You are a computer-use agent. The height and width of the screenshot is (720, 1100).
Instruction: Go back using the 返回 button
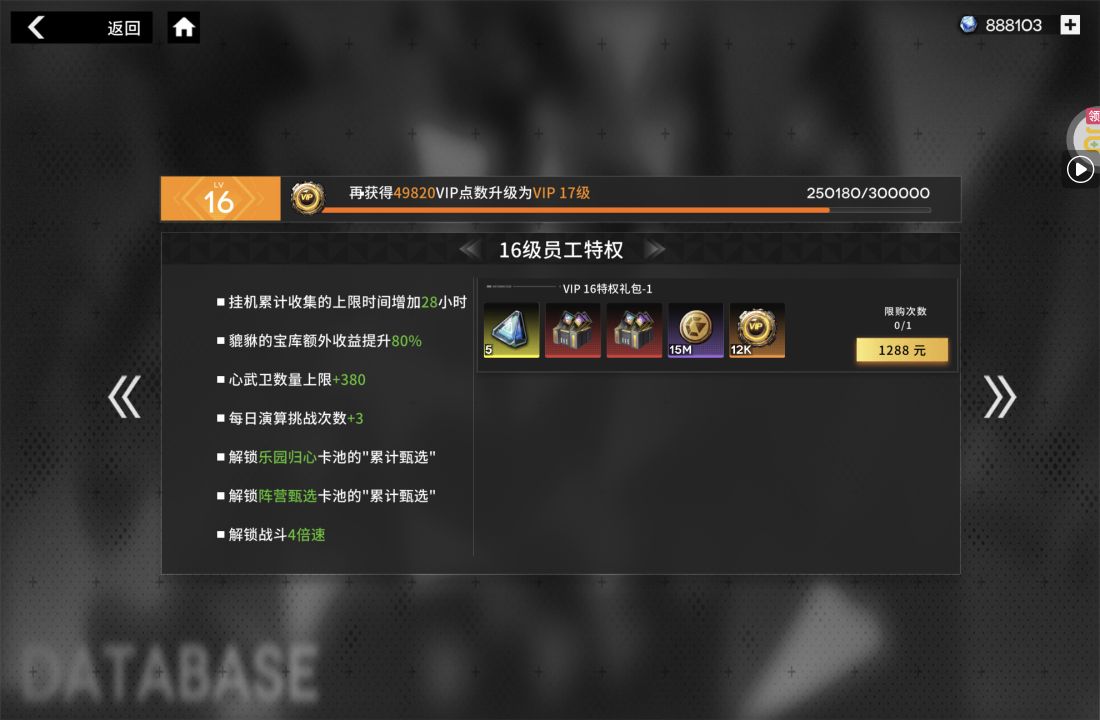[81, 27]
